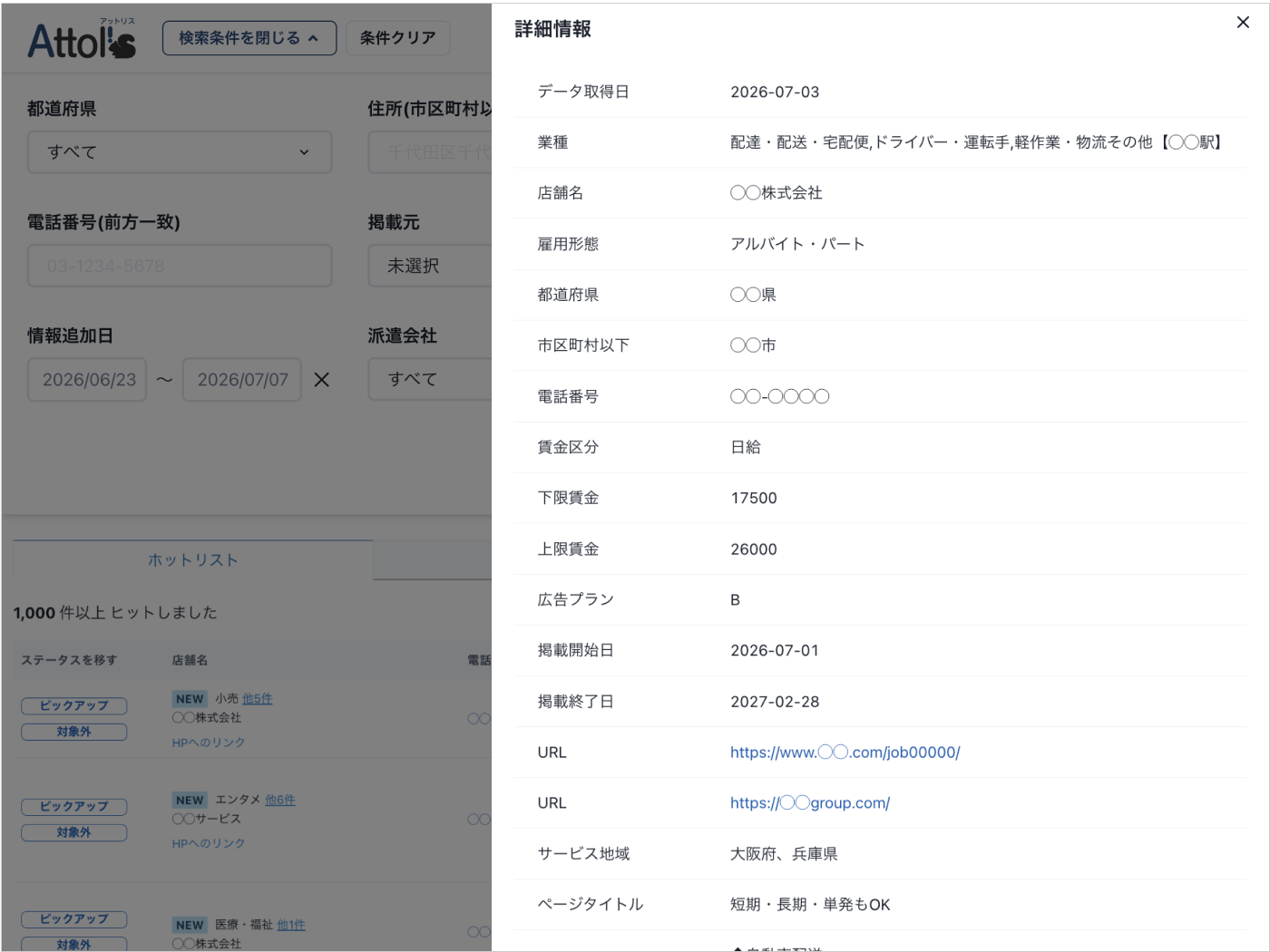Switch to the ホットリスト tab
This screenshot has height=952, width=1270.
click(x=193, y=560)
